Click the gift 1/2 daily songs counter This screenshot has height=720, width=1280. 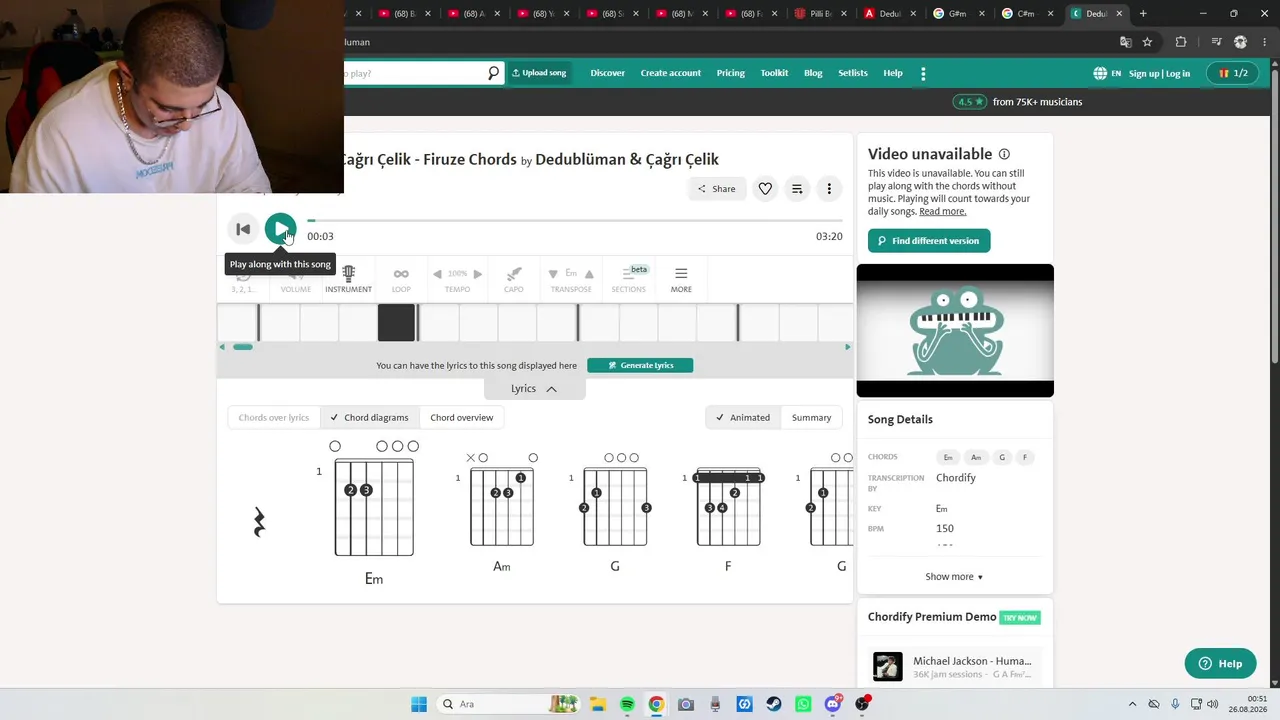tap(1233, 73)
